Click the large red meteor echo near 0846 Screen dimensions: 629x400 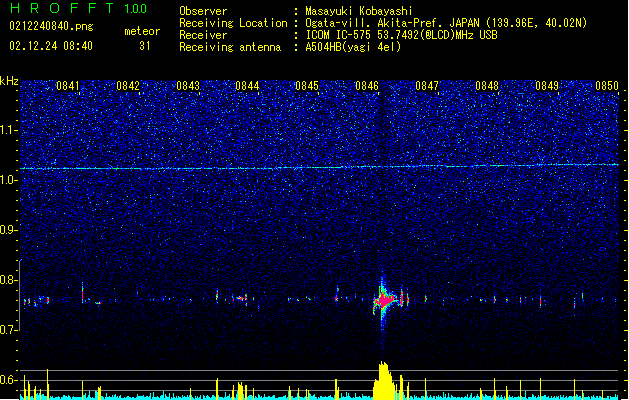pyautogui.click(x=385, y=300)
